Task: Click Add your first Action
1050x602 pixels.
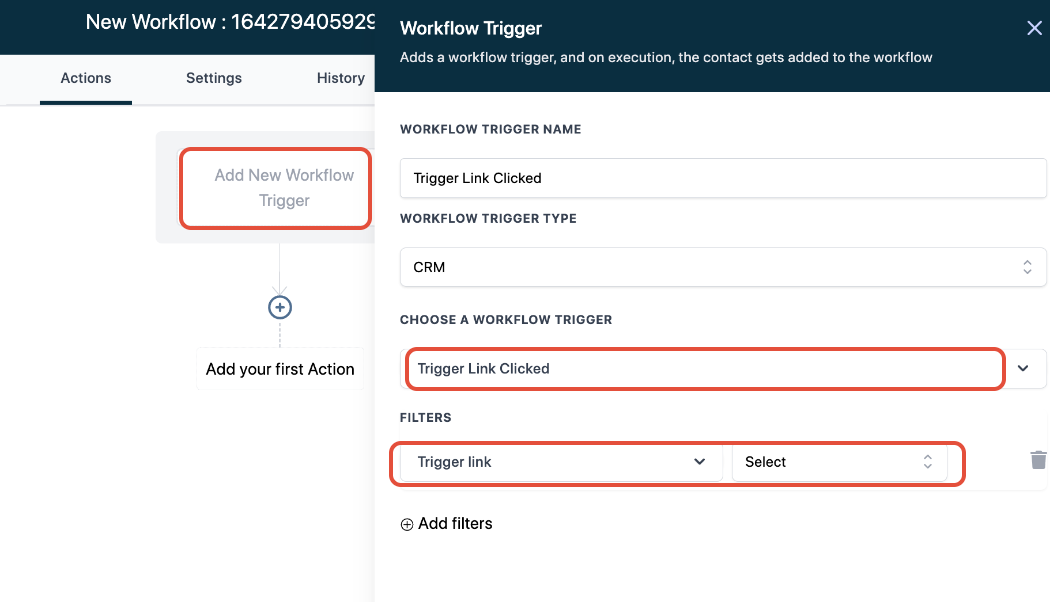Action: tap(280, 369)
